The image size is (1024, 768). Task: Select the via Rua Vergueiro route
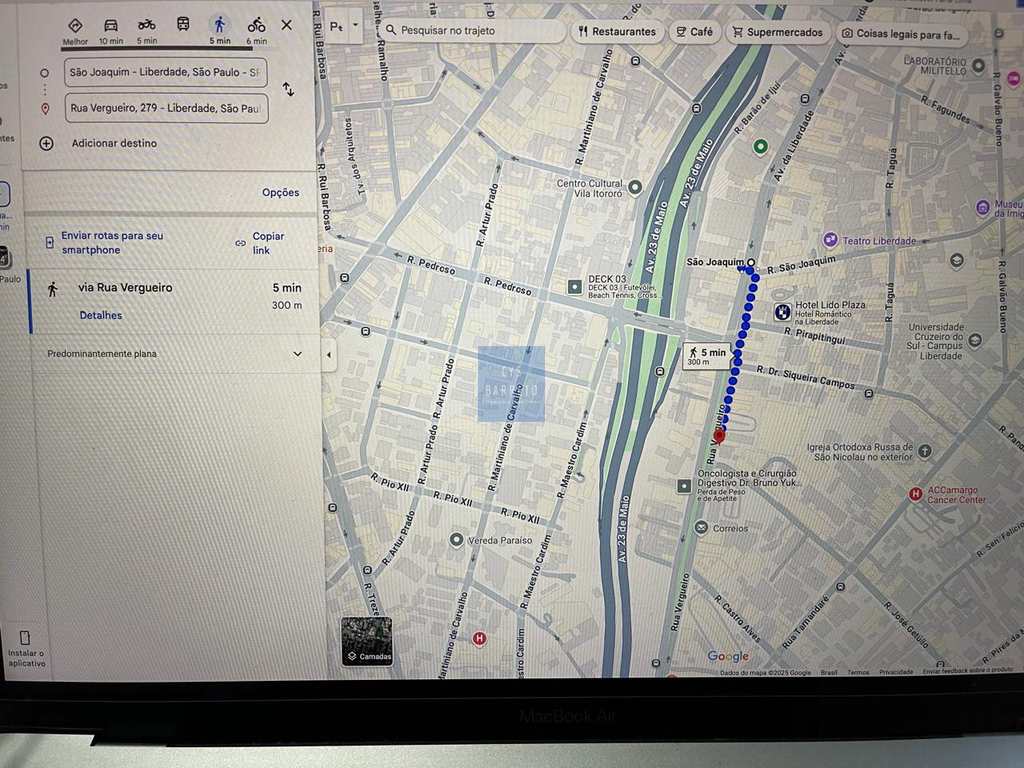coord(175,302)
